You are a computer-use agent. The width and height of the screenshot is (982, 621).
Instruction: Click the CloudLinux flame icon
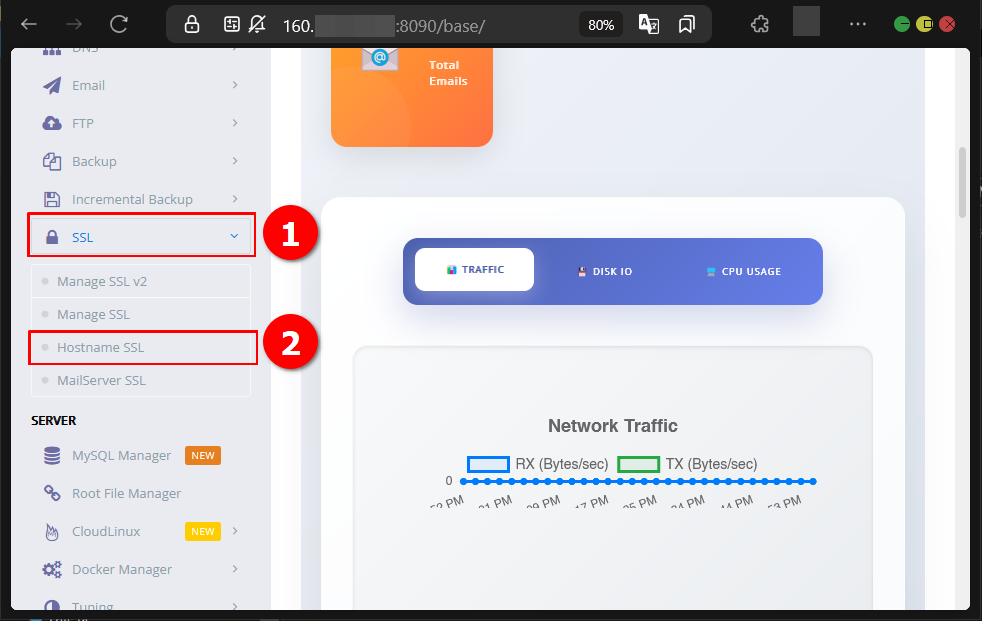click(52, 531)
